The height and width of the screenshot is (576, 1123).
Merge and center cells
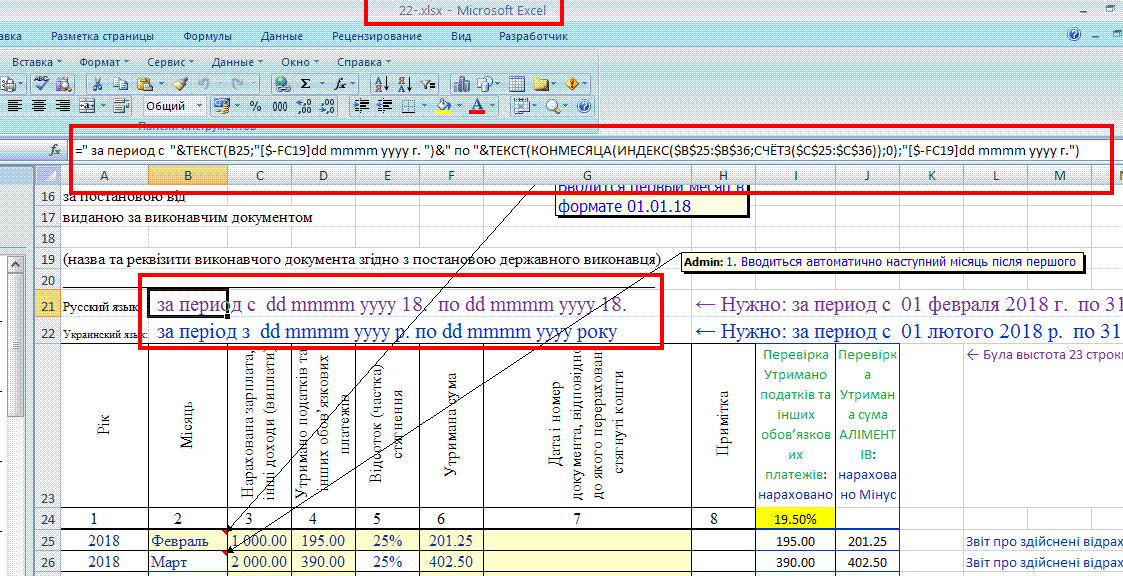tap(87, 106)
